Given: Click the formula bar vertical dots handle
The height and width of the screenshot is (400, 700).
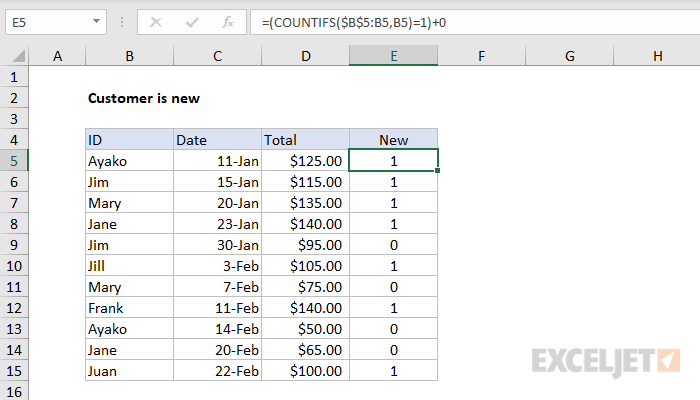Looking at the screenshot, I should [122, 22].
